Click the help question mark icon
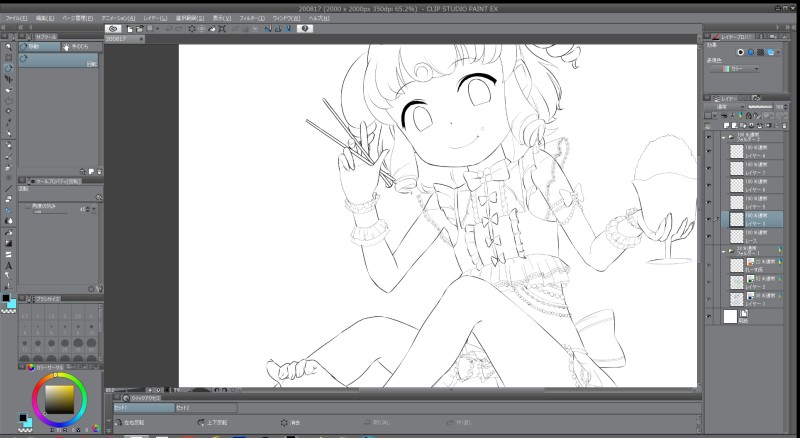 pos(305,29)
